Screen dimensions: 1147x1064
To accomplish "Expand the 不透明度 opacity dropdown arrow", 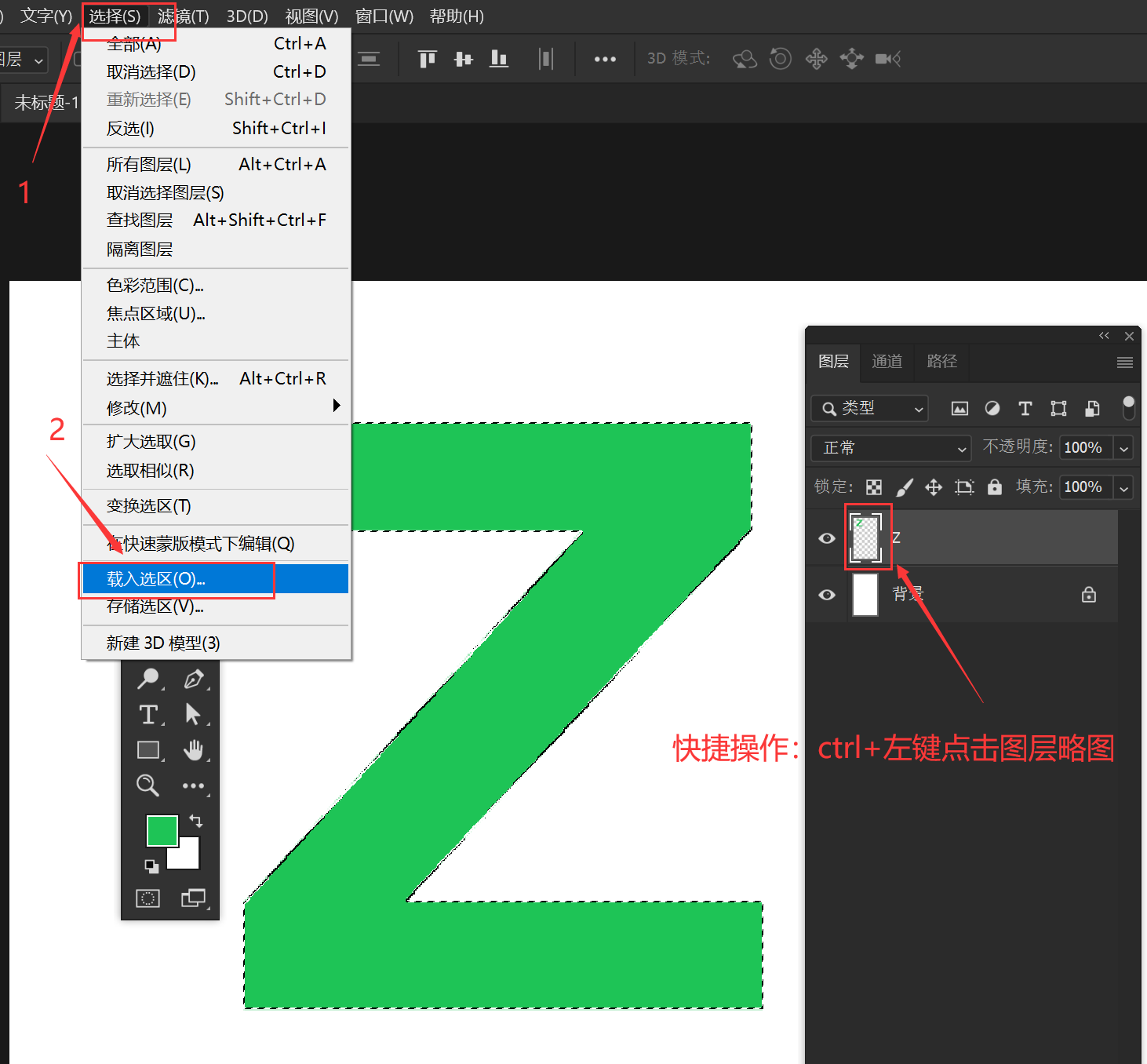I will tap(1124, 448).
